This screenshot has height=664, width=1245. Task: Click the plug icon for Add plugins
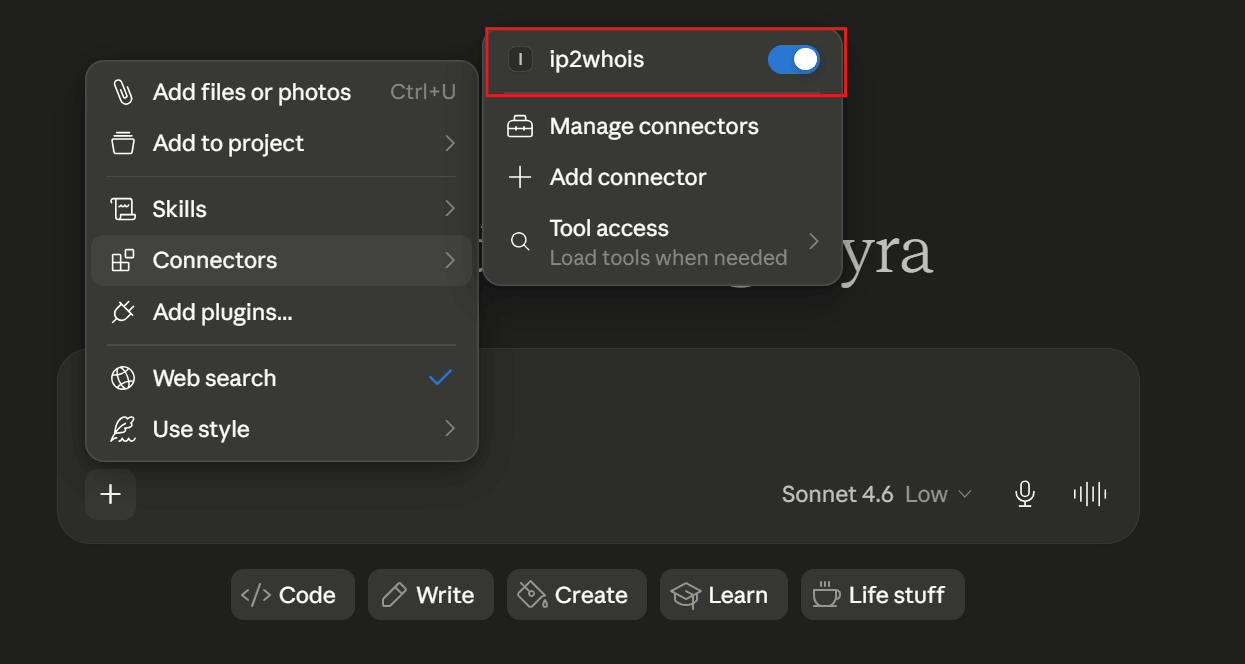coord(123,312)
